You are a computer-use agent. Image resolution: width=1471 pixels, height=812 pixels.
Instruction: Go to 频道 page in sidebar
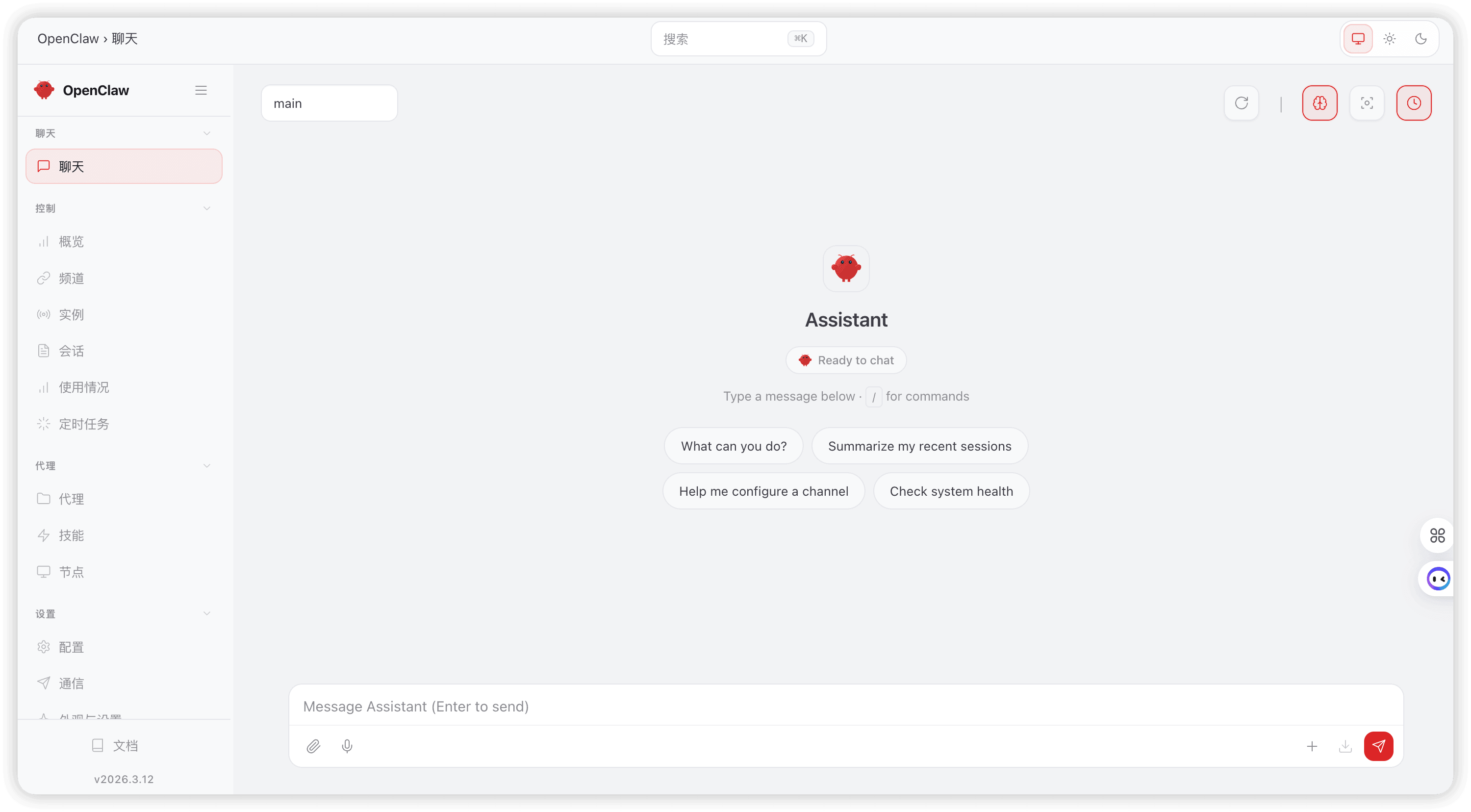(72, 278)
